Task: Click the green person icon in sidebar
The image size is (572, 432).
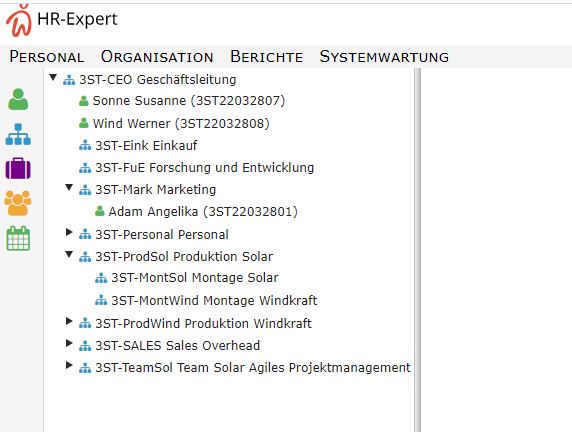Action: (x=18, y=99)
